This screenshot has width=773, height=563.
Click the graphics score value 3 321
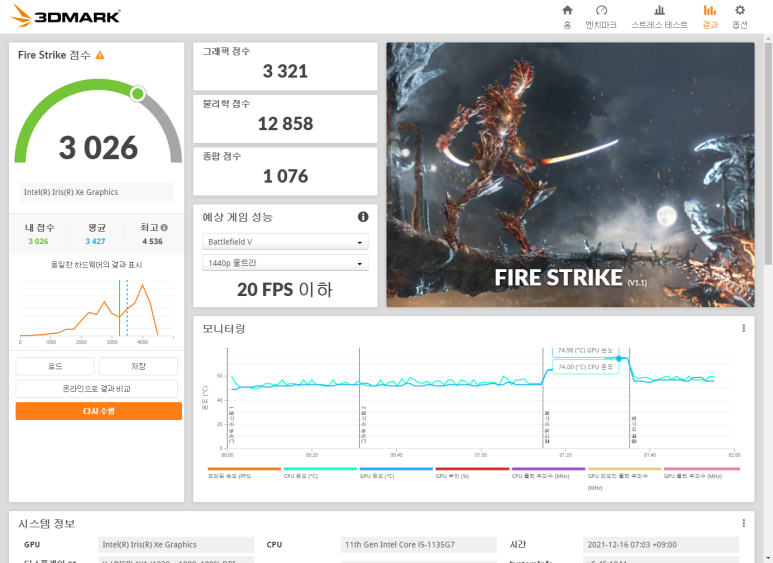point(285,71)
